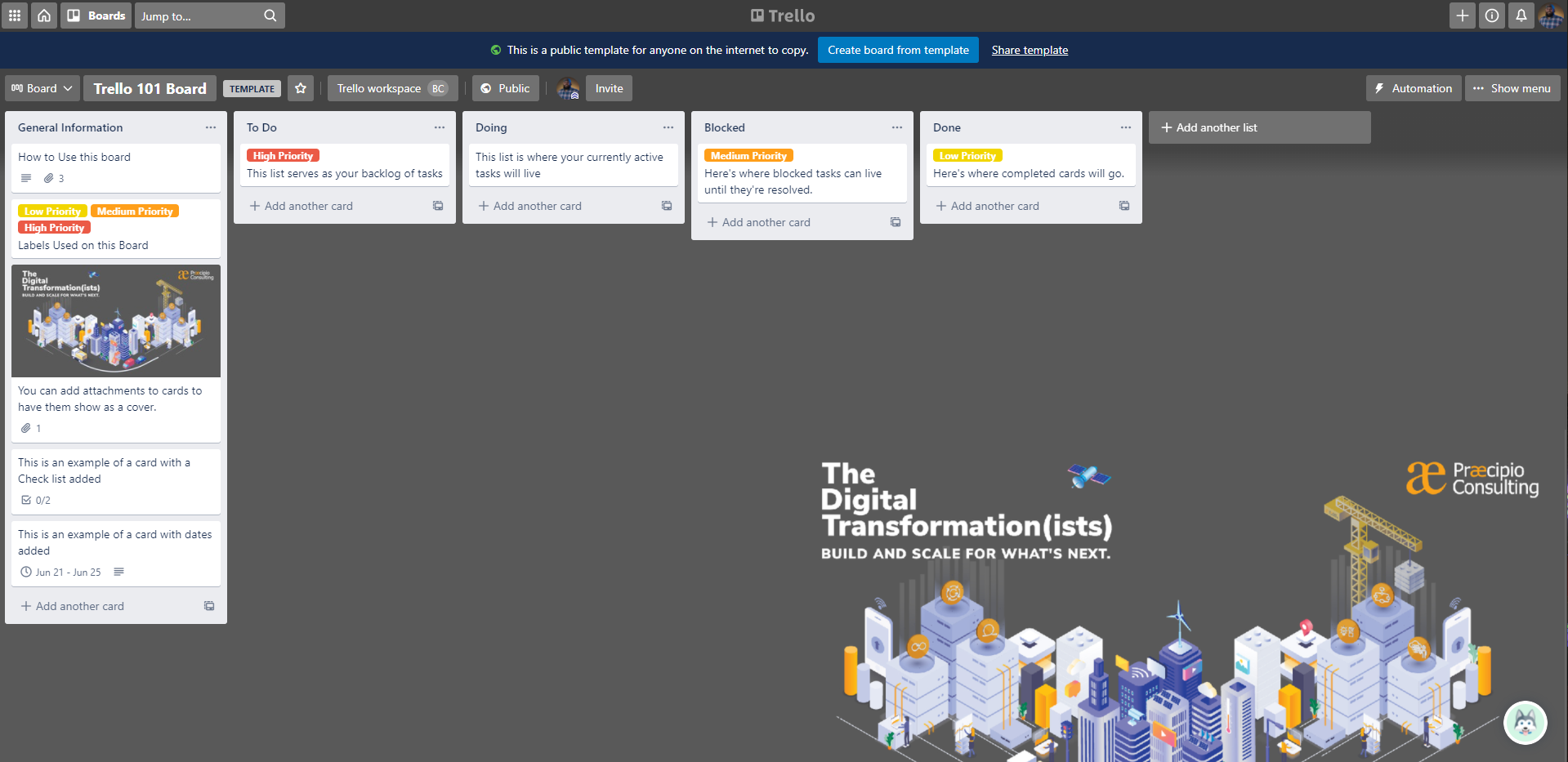Click red High Priority label on Labels card

(x=54, y=227)
